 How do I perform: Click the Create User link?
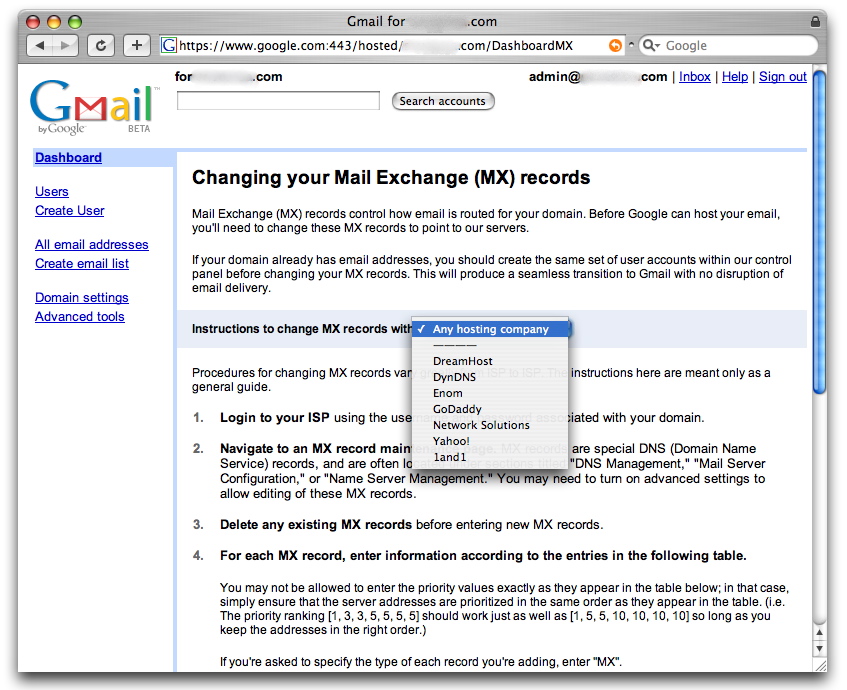coord(70,210)
